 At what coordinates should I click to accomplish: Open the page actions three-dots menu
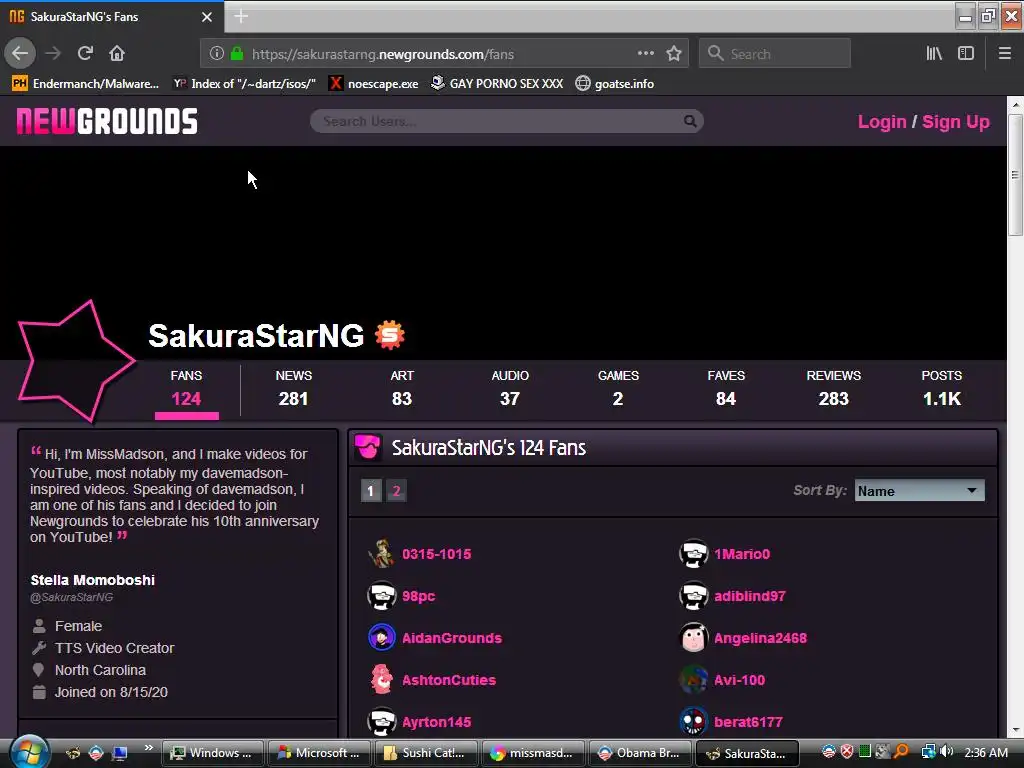pos(645,54)
